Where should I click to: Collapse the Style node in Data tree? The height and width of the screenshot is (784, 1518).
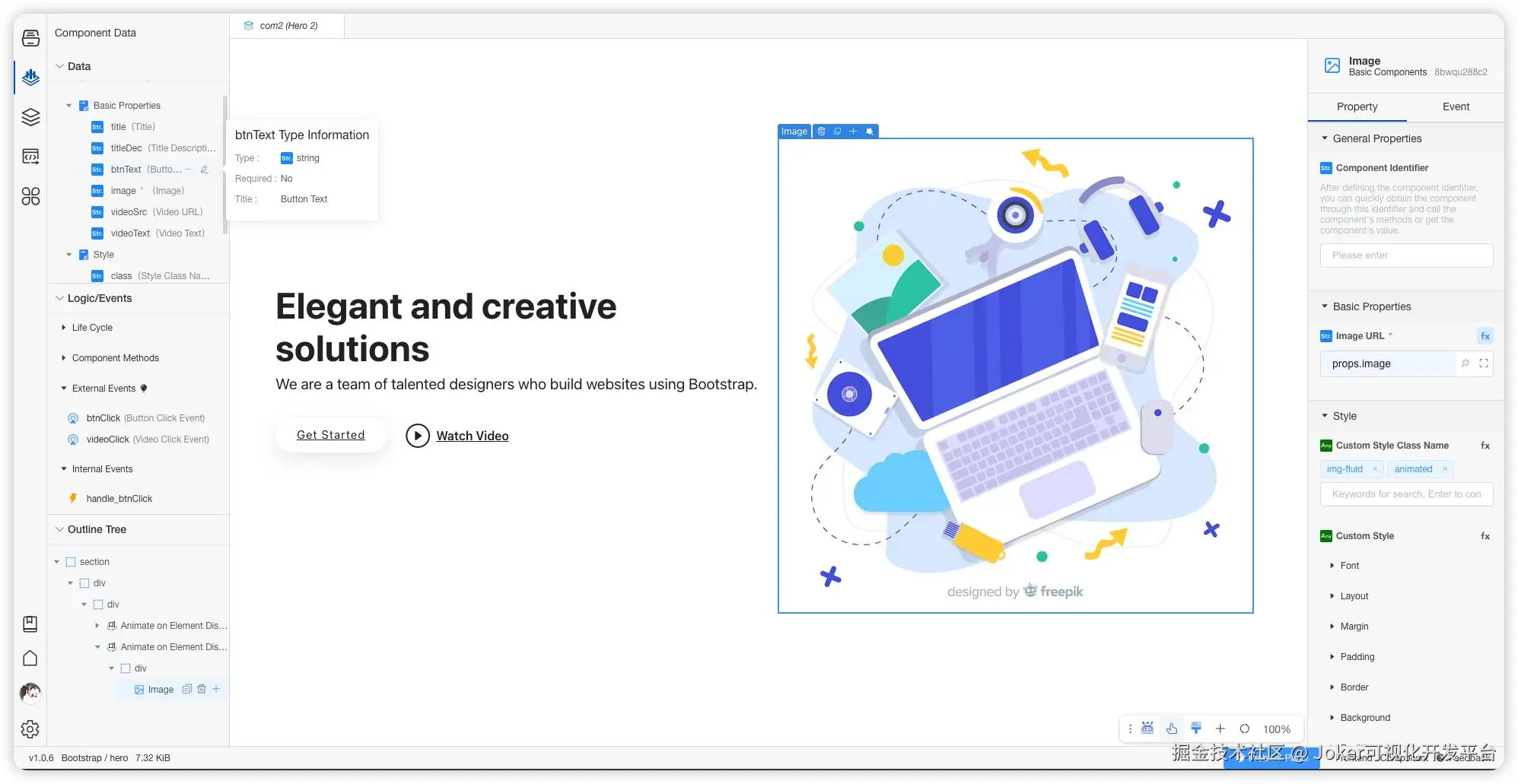[69, 255]
